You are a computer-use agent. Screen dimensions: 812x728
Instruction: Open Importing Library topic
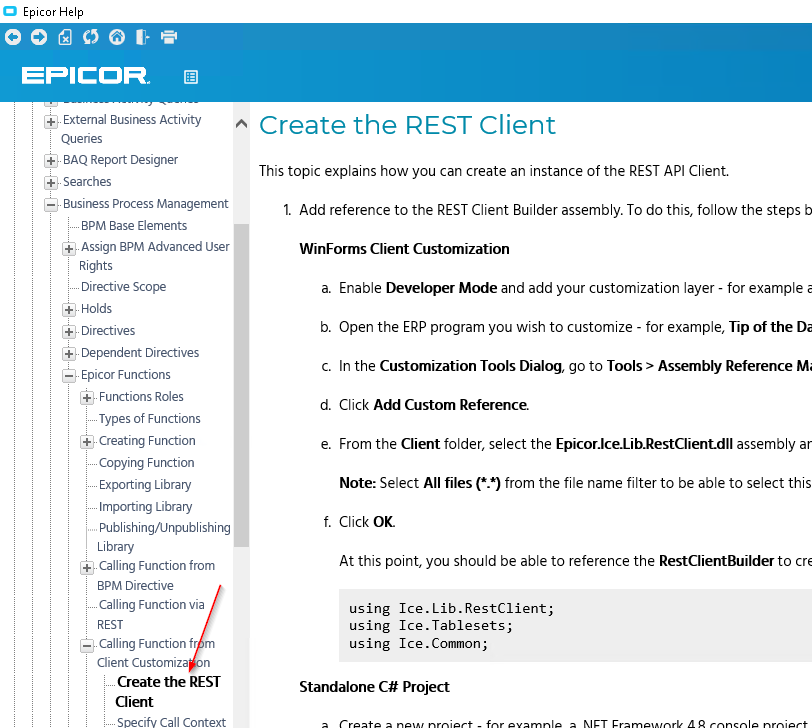click(146, 506)
